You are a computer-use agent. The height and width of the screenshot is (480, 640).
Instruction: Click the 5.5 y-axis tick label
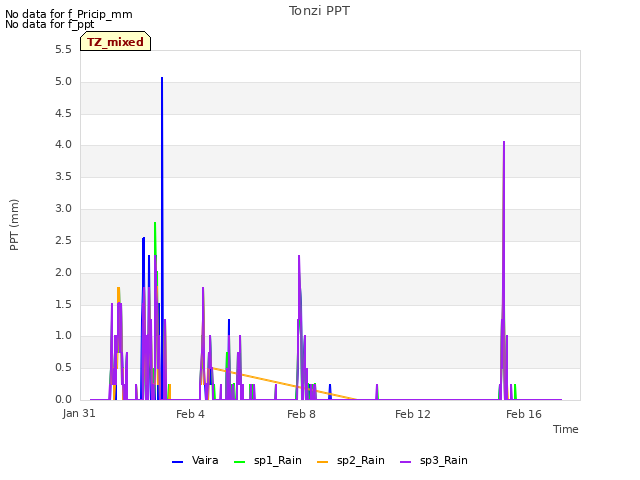pyautogui.click(x=63, y=50)
